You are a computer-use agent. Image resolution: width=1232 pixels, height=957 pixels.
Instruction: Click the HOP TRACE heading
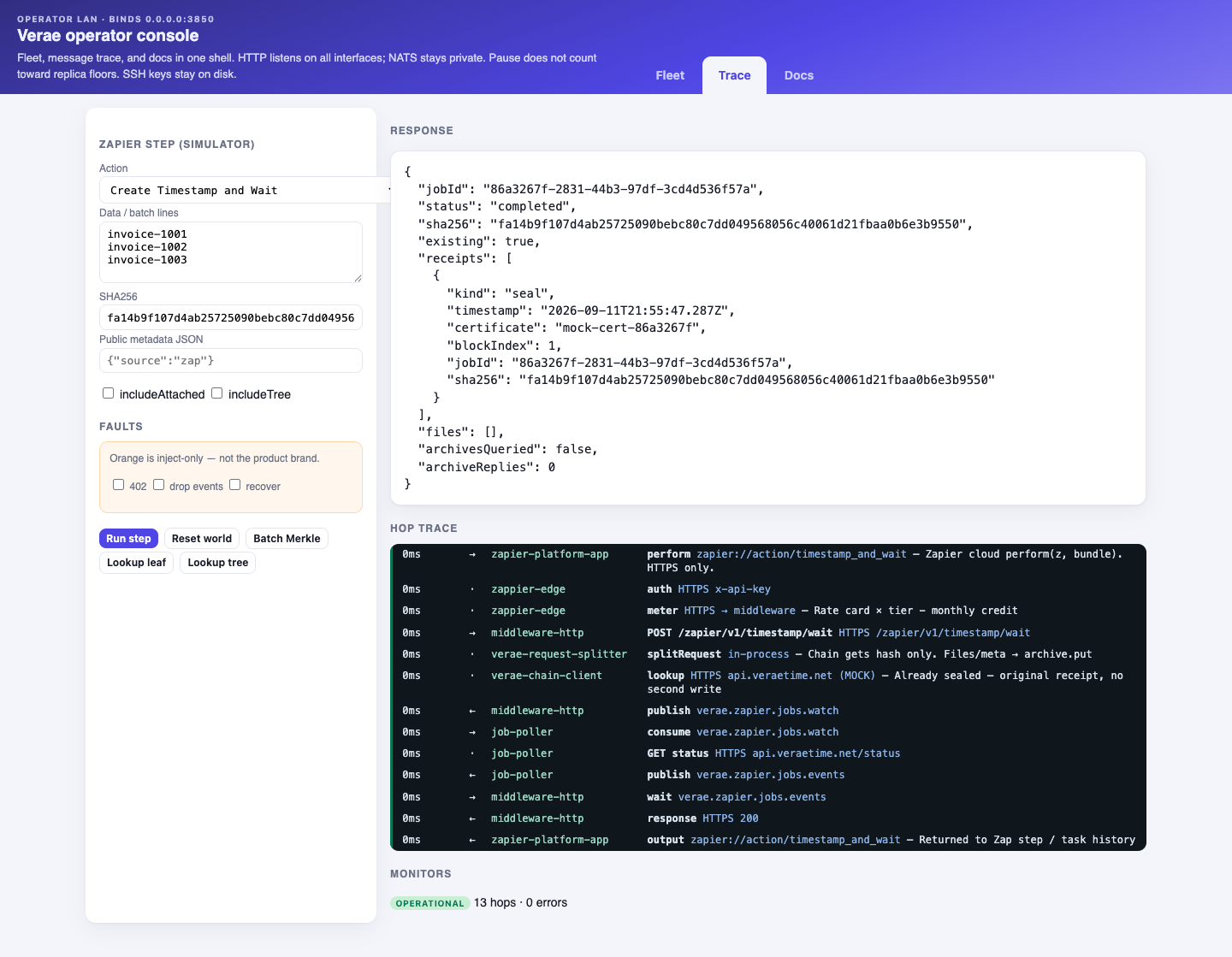click(x=423, y=529)
